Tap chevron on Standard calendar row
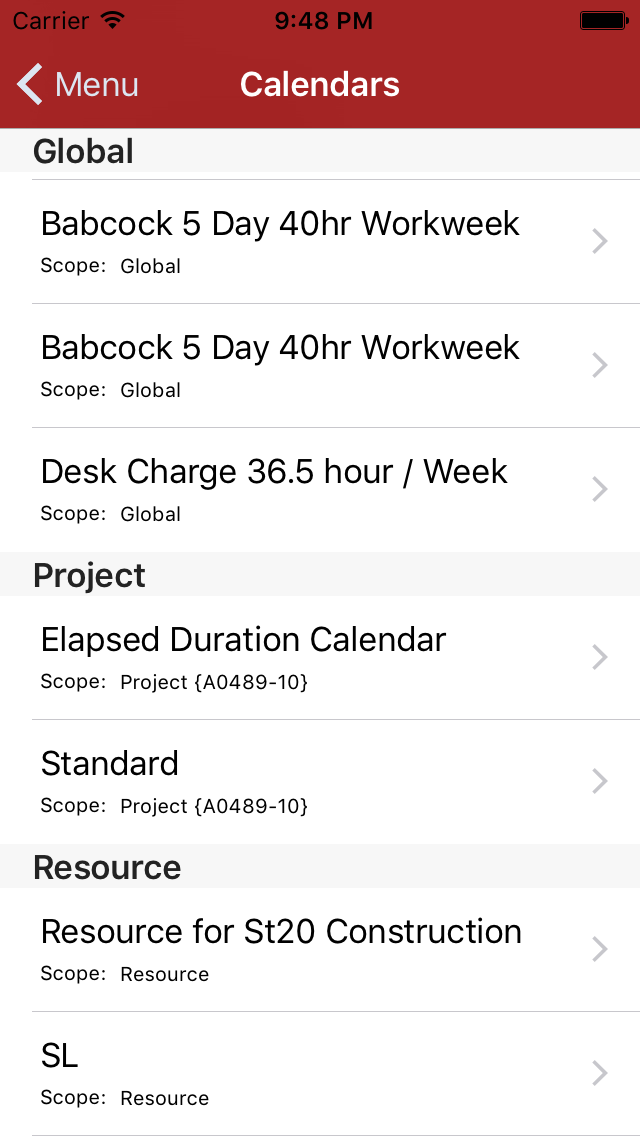 tap(600, 781)
